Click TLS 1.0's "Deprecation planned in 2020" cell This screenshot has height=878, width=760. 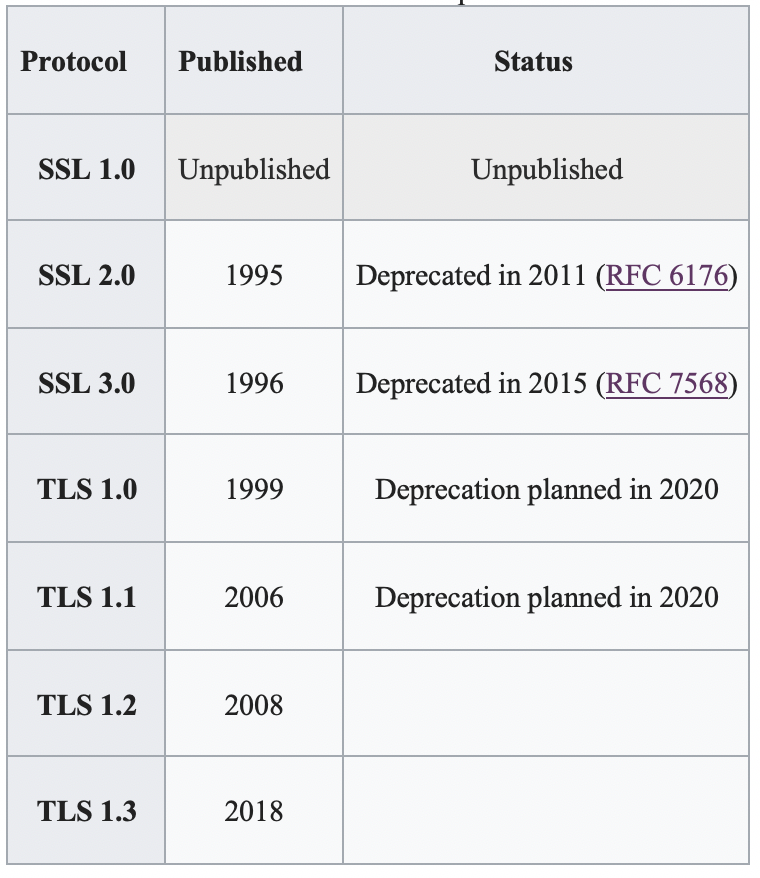pos(546,489)
